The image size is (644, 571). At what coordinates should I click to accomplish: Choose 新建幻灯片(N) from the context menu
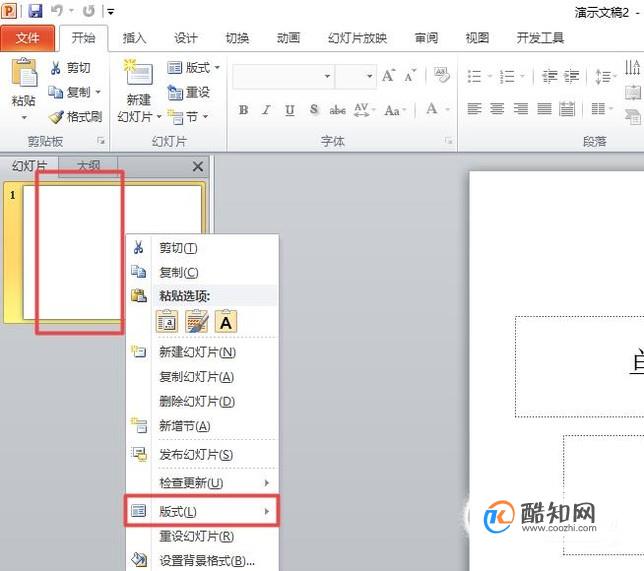pos(202,352)
